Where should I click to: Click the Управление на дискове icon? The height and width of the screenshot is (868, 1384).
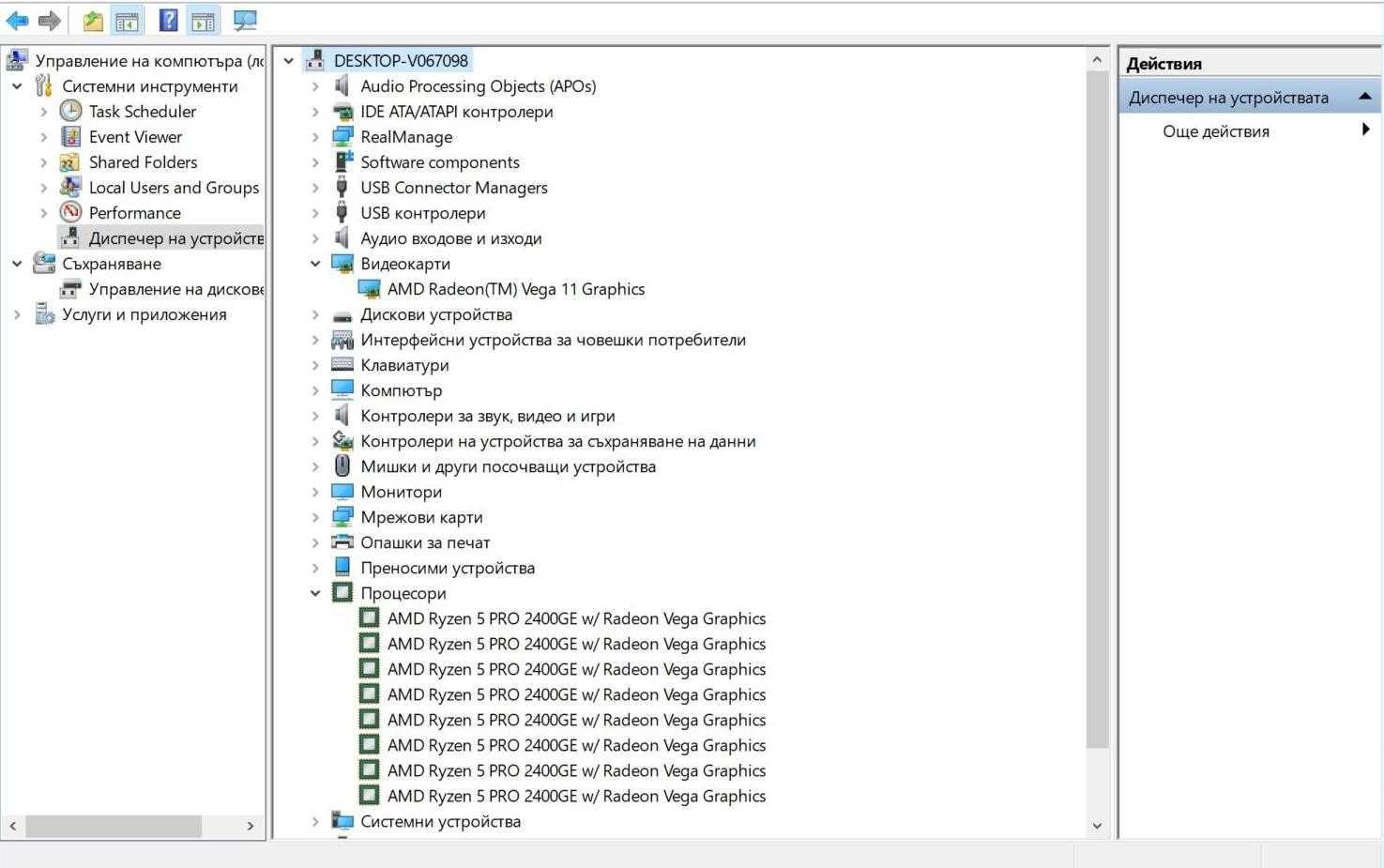pos(70,288)
